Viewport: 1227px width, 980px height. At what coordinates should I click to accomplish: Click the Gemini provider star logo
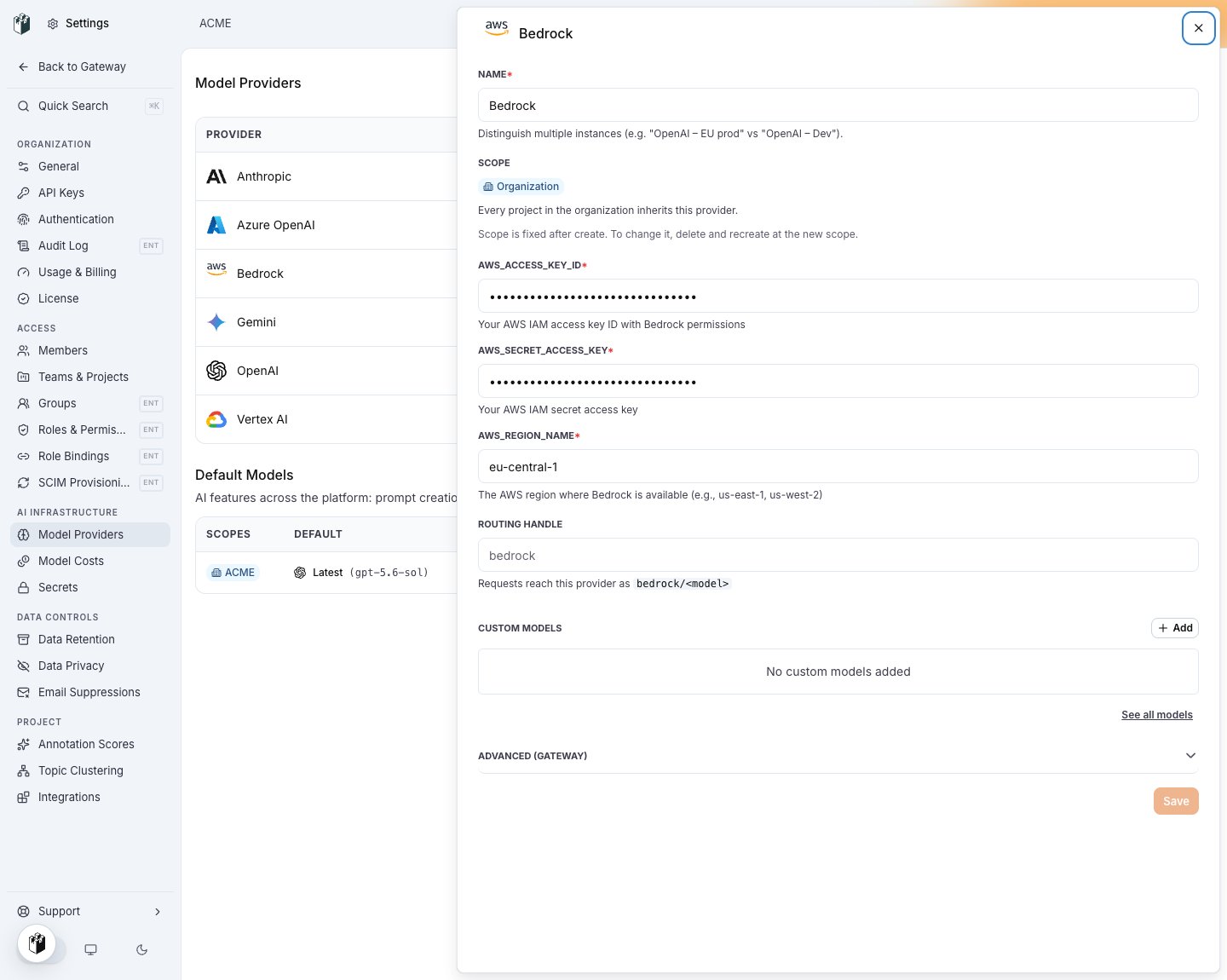[x=216, y=322]
